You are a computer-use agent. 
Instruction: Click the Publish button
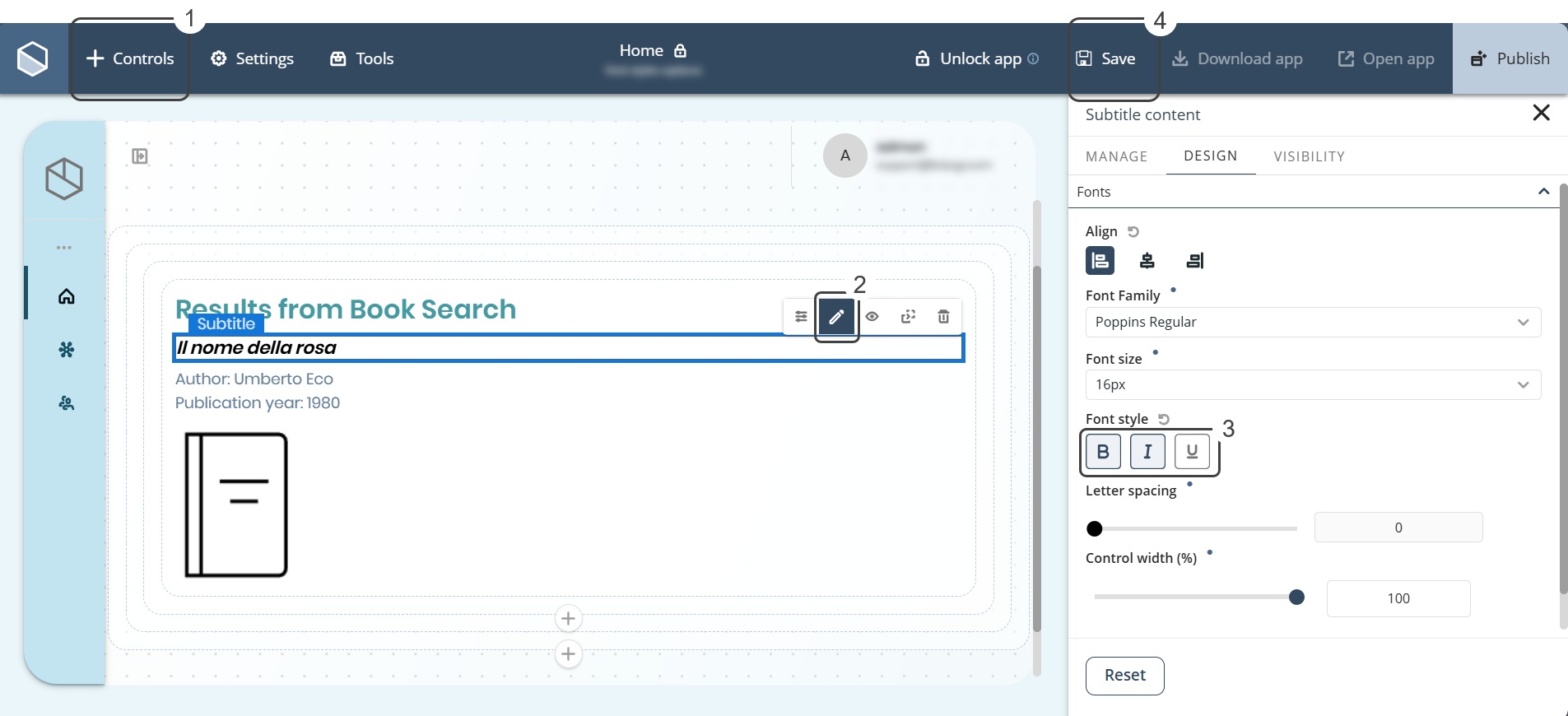pos(1510,58)
